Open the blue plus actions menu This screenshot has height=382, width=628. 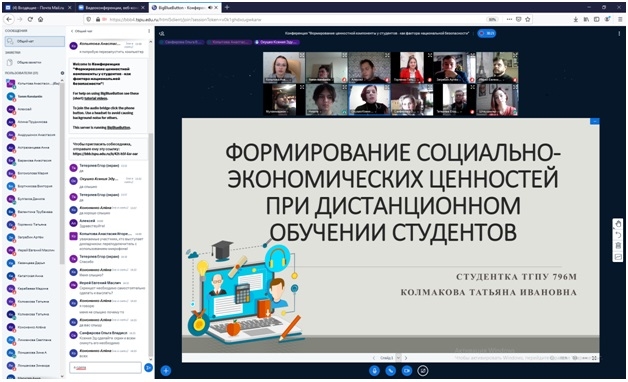click(166, 371)
